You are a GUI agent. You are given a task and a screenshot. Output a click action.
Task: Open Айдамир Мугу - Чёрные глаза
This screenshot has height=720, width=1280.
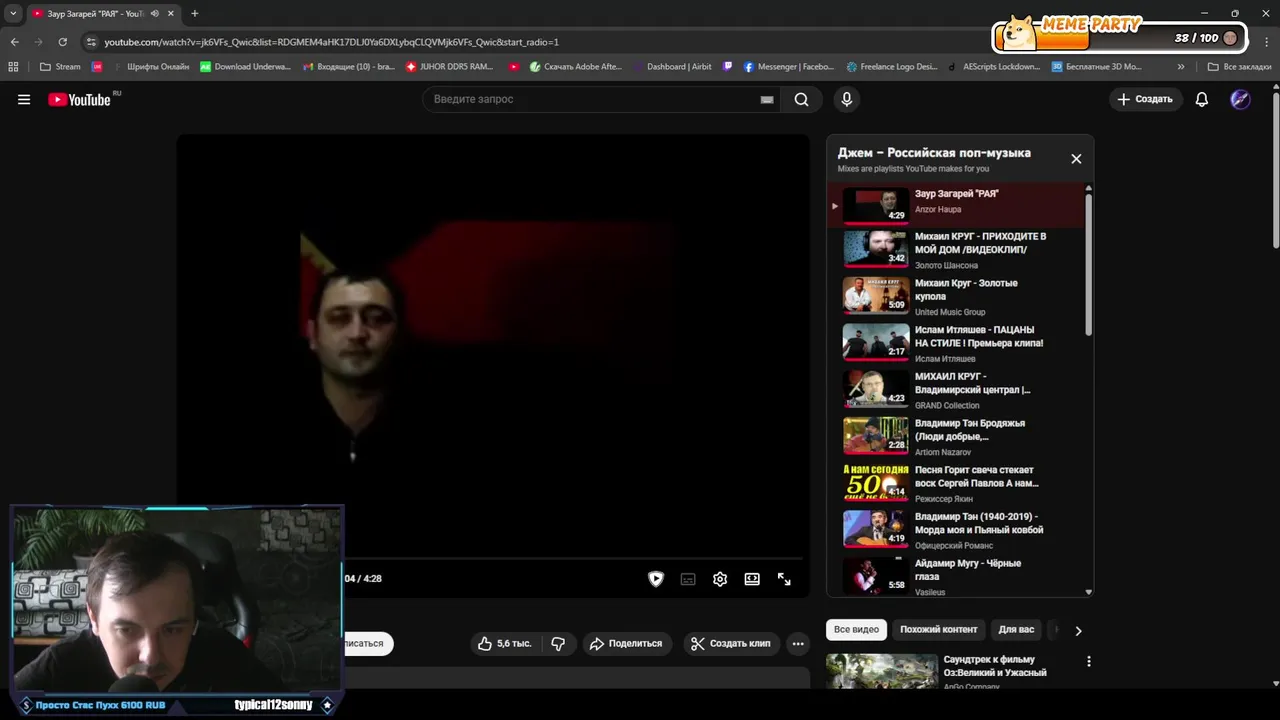(x=955, y=577)
